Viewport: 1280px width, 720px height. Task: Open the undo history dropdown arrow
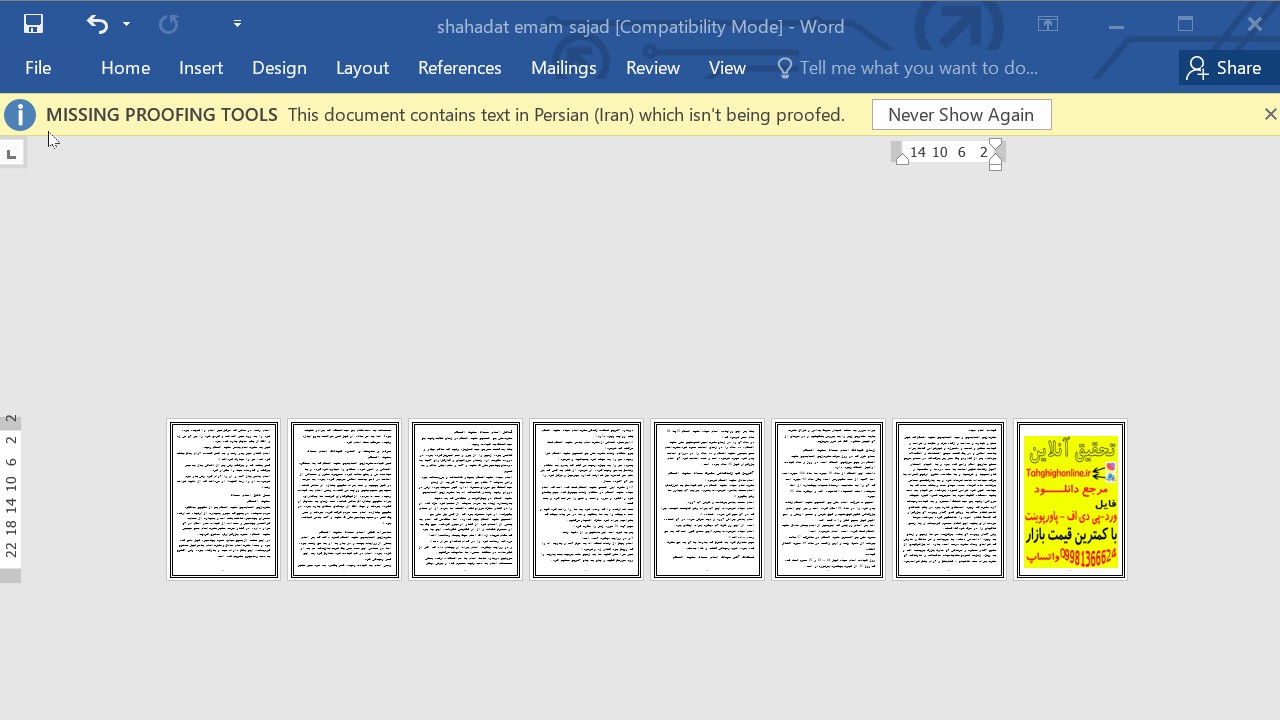126,24
